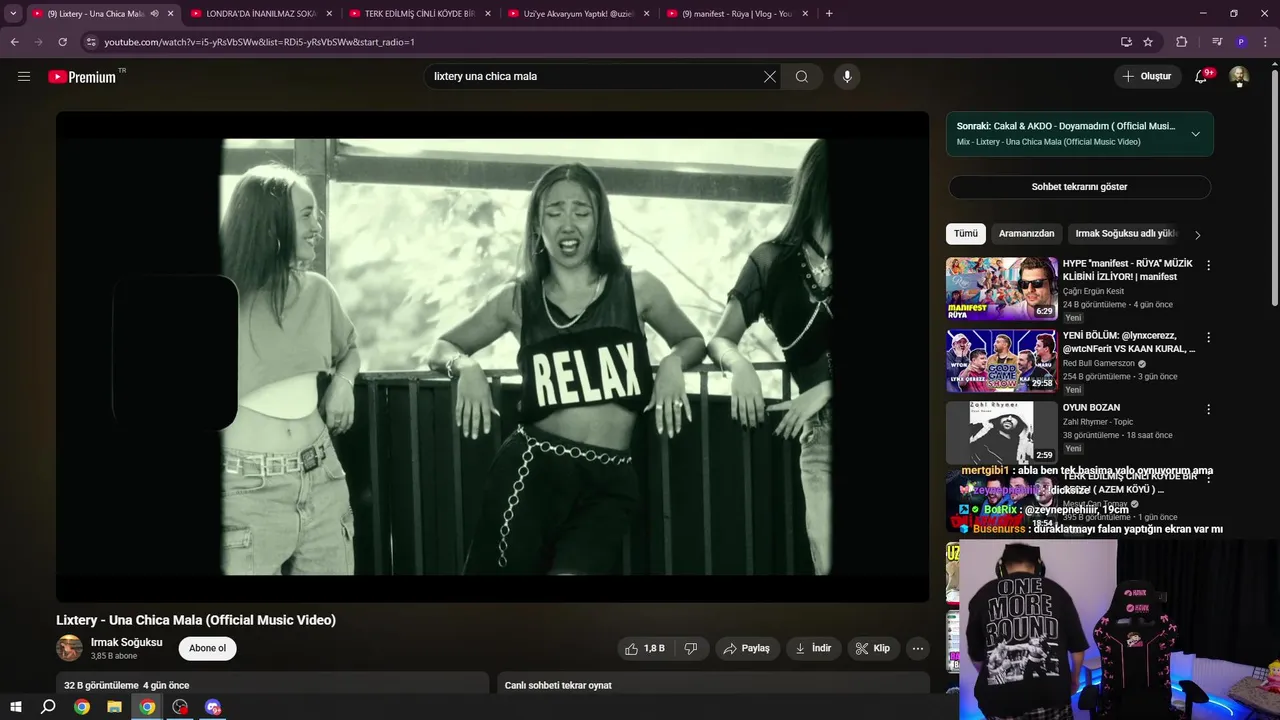Select the Tümü filter chip

click(966, 233)
